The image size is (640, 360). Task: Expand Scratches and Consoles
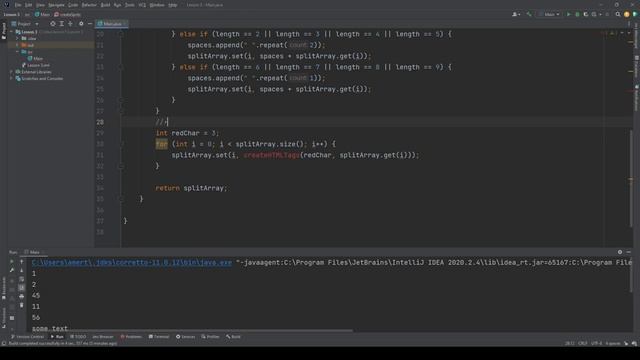12,78
